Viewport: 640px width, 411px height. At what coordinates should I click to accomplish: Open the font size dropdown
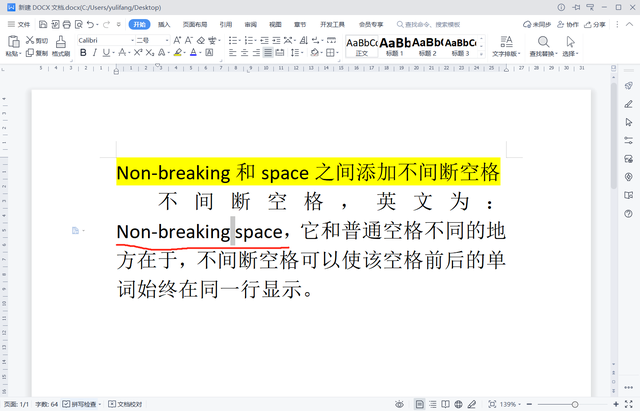coord(152,40)
